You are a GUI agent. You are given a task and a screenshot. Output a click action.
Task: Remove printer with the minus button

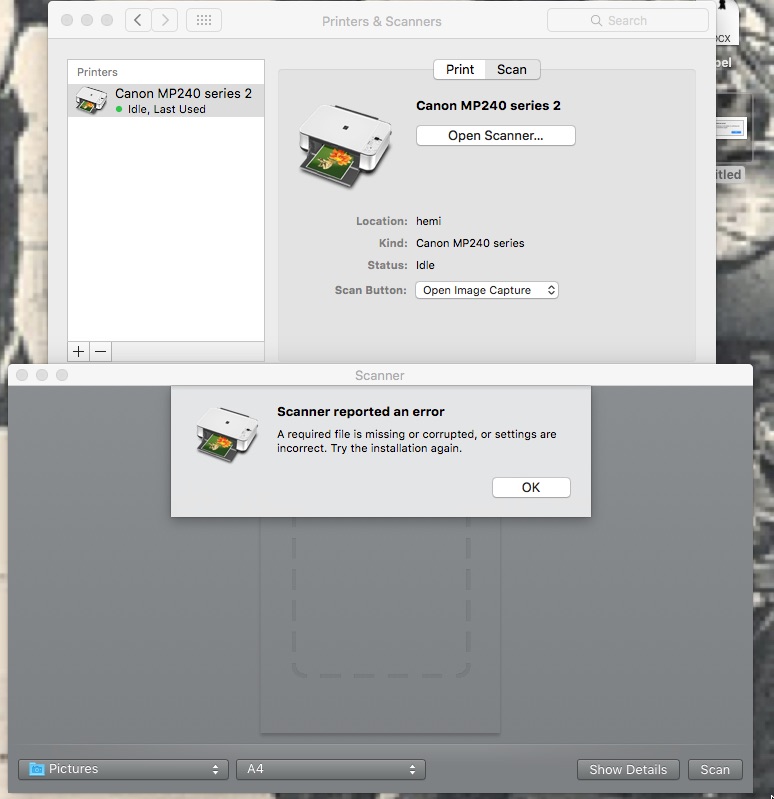(101, 352)
